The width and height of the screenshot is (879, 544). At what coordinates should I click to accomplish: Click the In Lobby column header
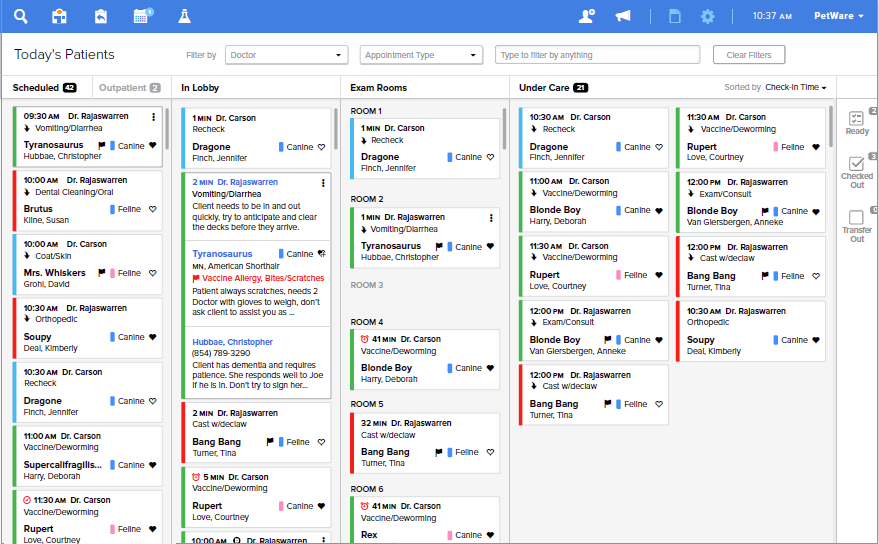pos(200,87)
